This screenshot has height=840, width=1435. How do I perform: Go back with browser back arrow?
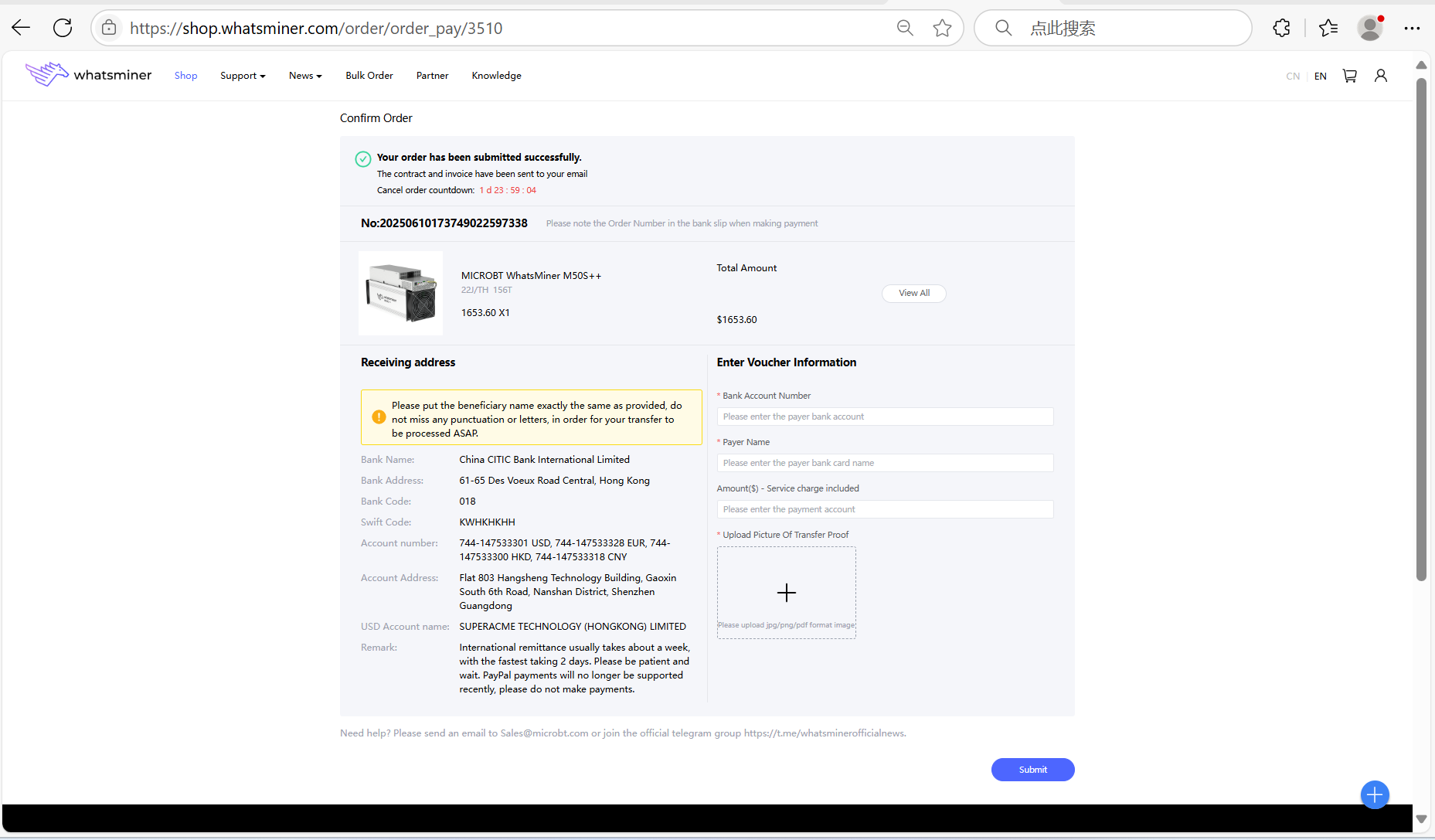21,28
